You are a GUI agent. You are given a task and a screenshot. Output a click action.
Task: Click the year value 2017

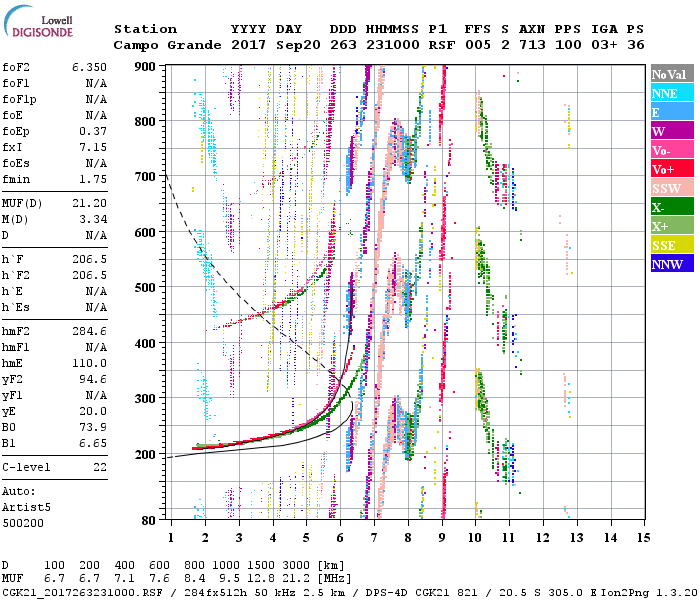click(249, 45)
